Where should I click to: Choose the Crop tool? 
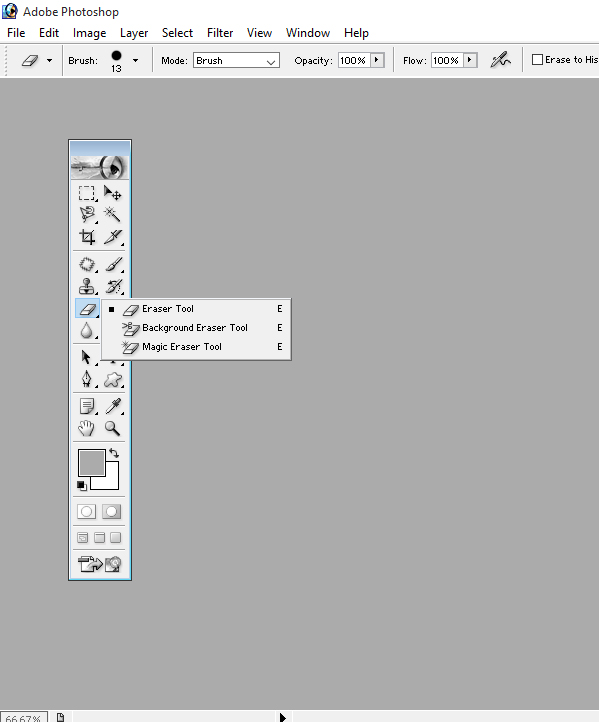click(87, 237)
